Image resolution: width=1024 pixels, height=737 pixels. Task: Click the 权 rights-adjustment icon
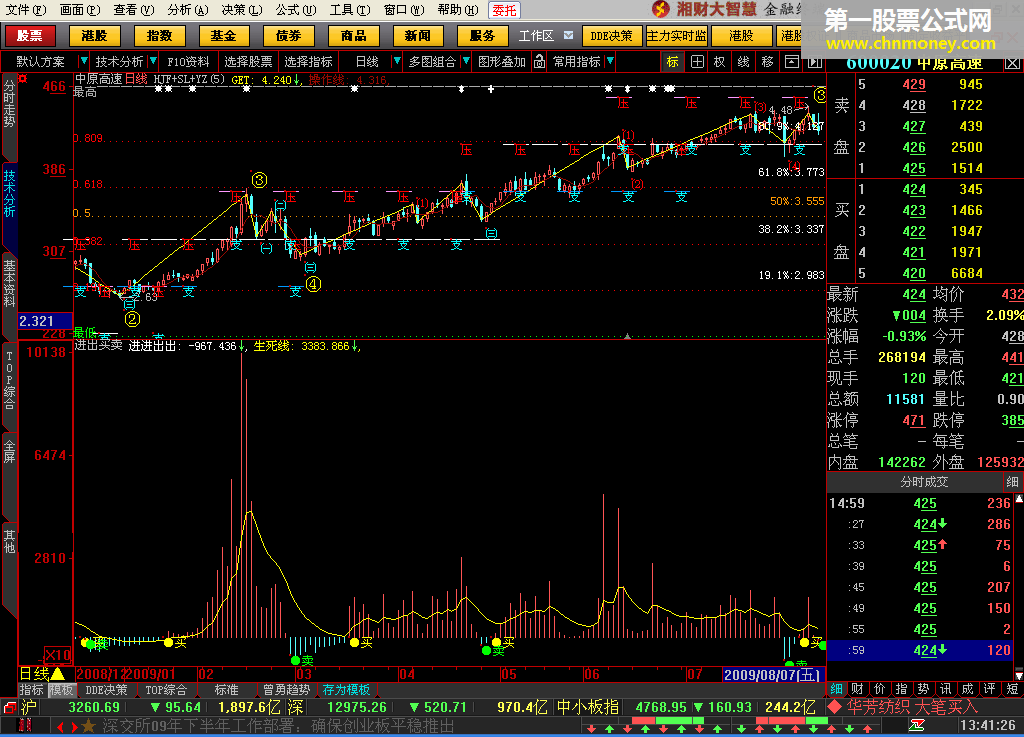720,62
